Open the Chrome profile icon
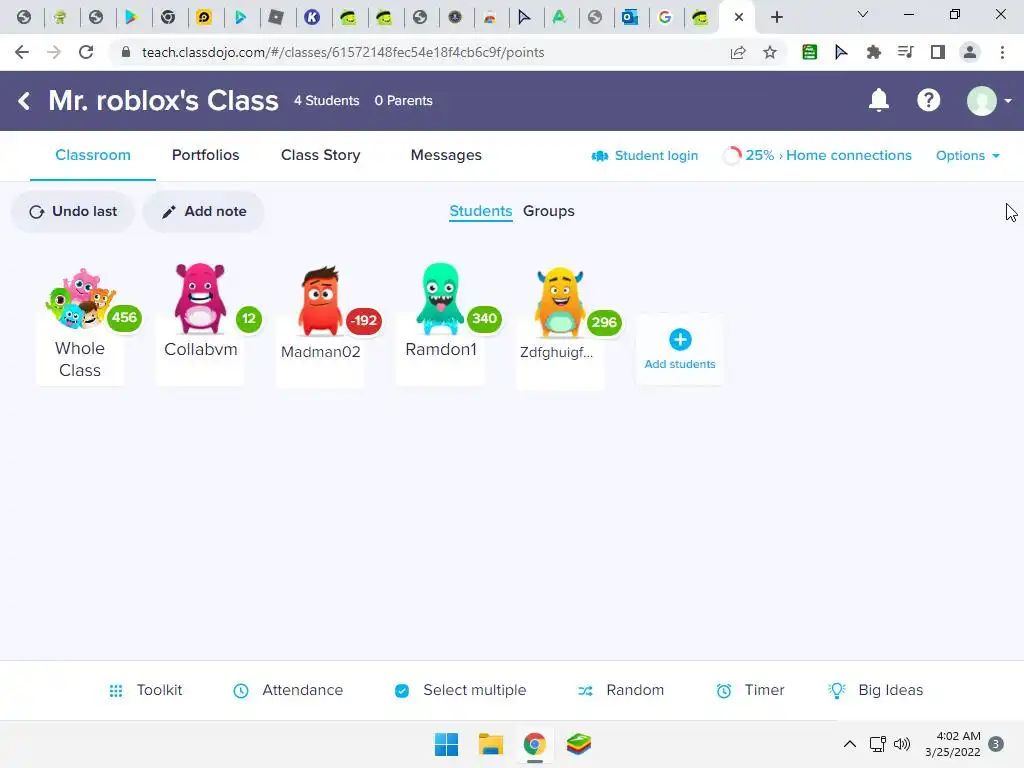This screenshot has width=1024, height=768. point(970,52)
